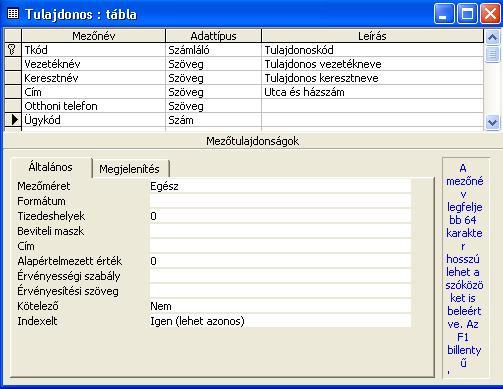Select the Otthoni telefon field name cell
The image size is (503, 389).
(x=94, y=106)
